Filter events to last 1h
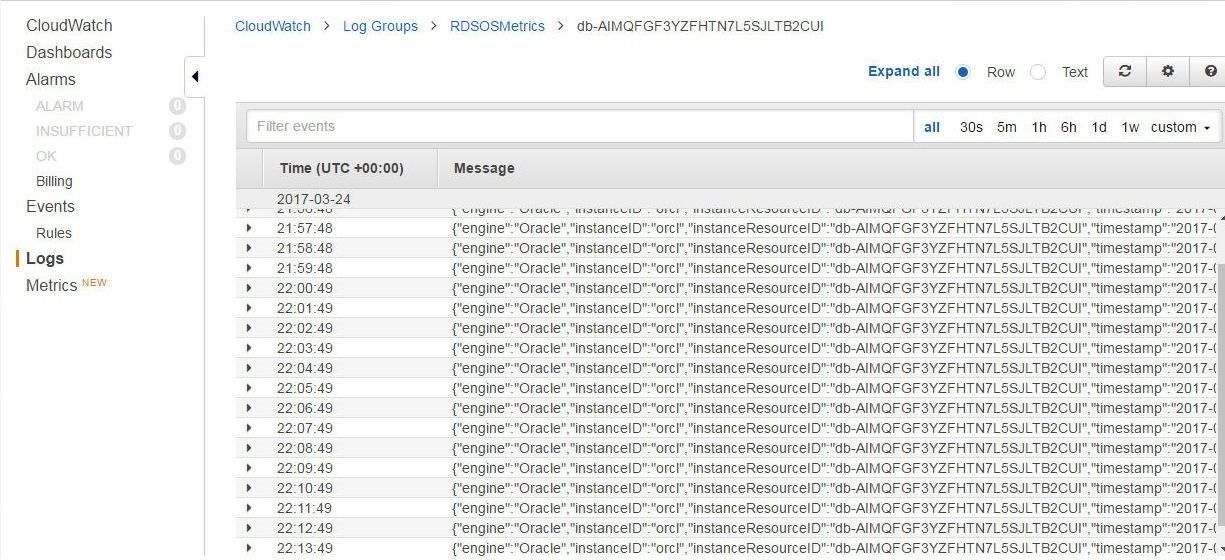Viewport: 1225px width, 560px height. pos(1039,127)
